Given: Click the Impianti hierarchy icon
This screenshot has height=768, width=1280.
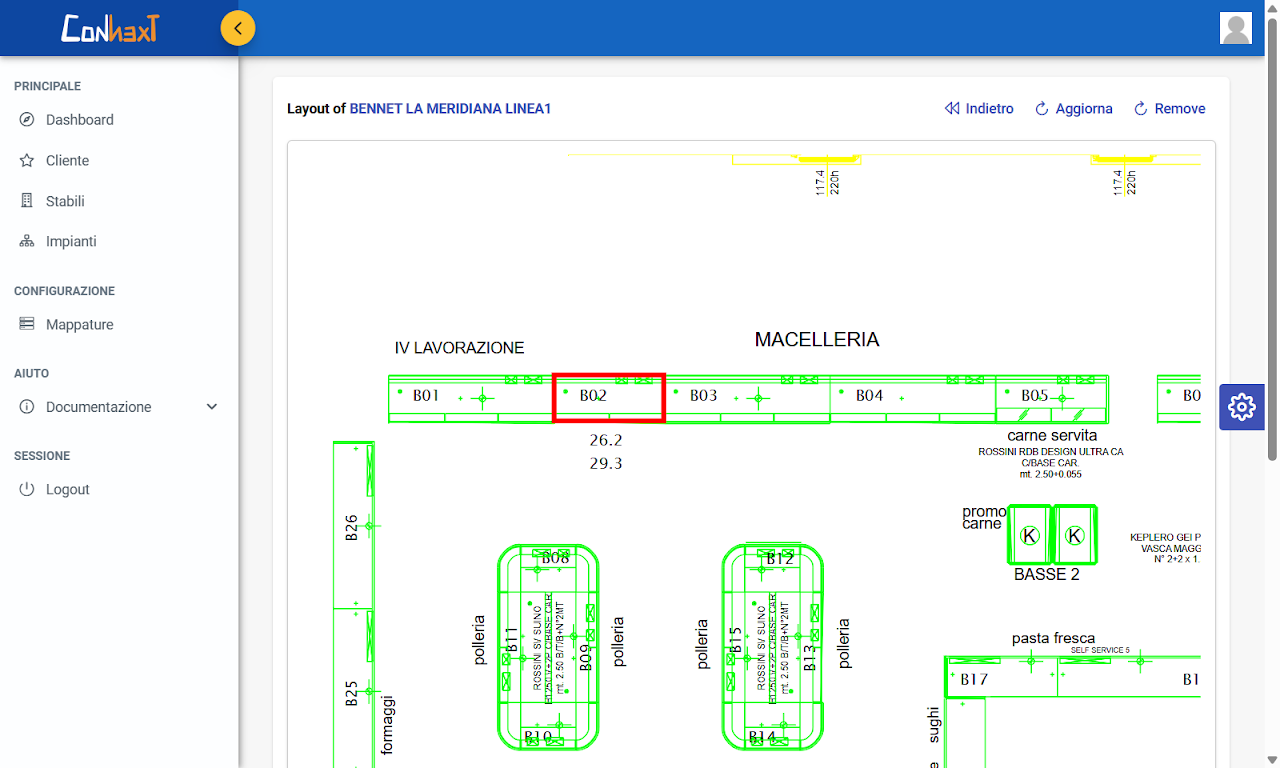Looking at the screenshot, I should (x=27, y=242).
